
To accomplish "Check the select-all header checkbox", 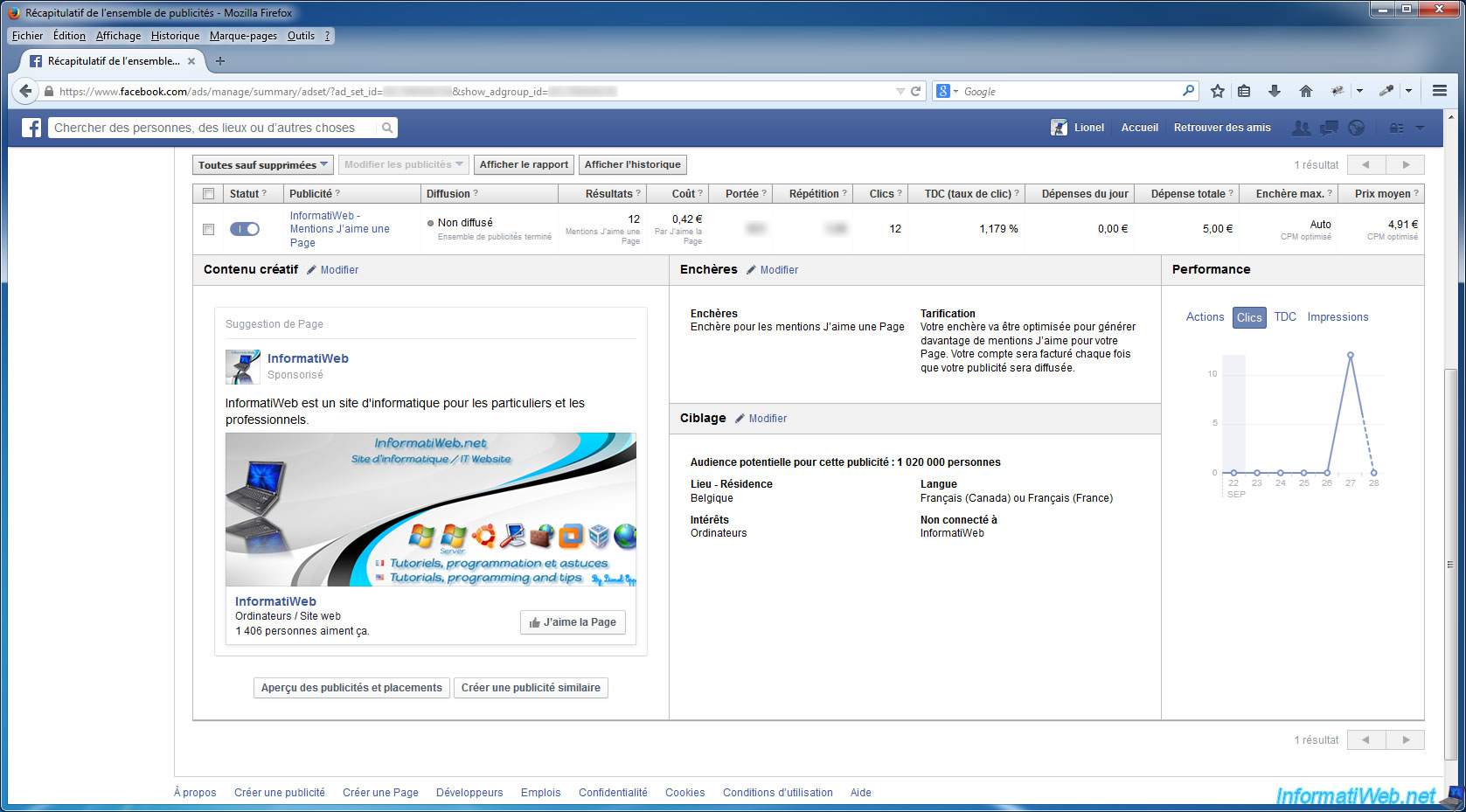I will (x=208, y=194).
